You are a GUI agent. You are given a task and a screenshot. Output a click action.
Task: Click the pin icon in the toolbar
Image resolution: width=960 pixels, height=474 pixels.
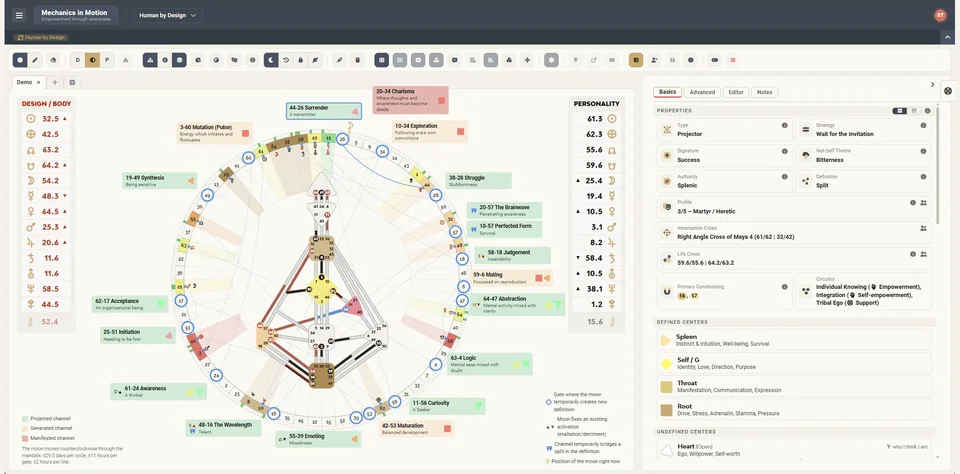[576, 60]
